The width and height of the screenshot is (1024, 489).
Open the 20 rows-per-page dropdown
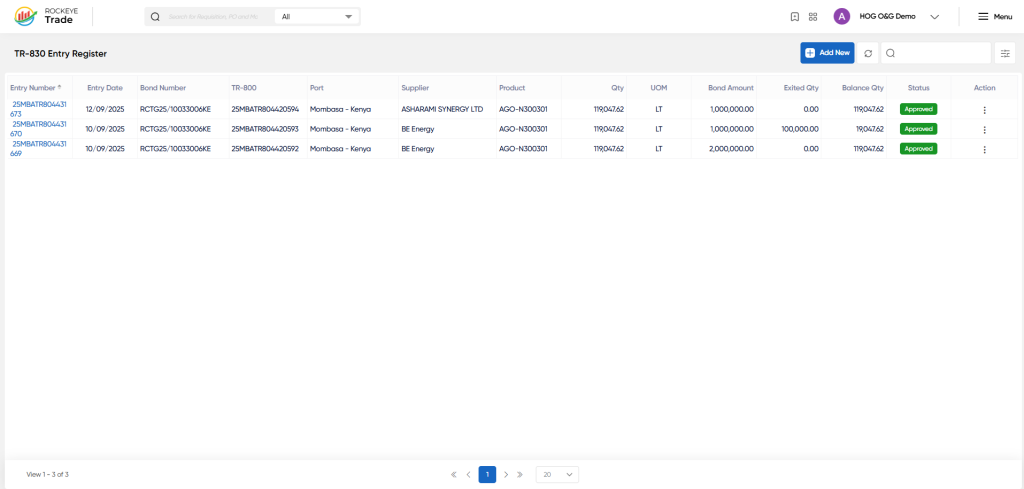point(557,475)
